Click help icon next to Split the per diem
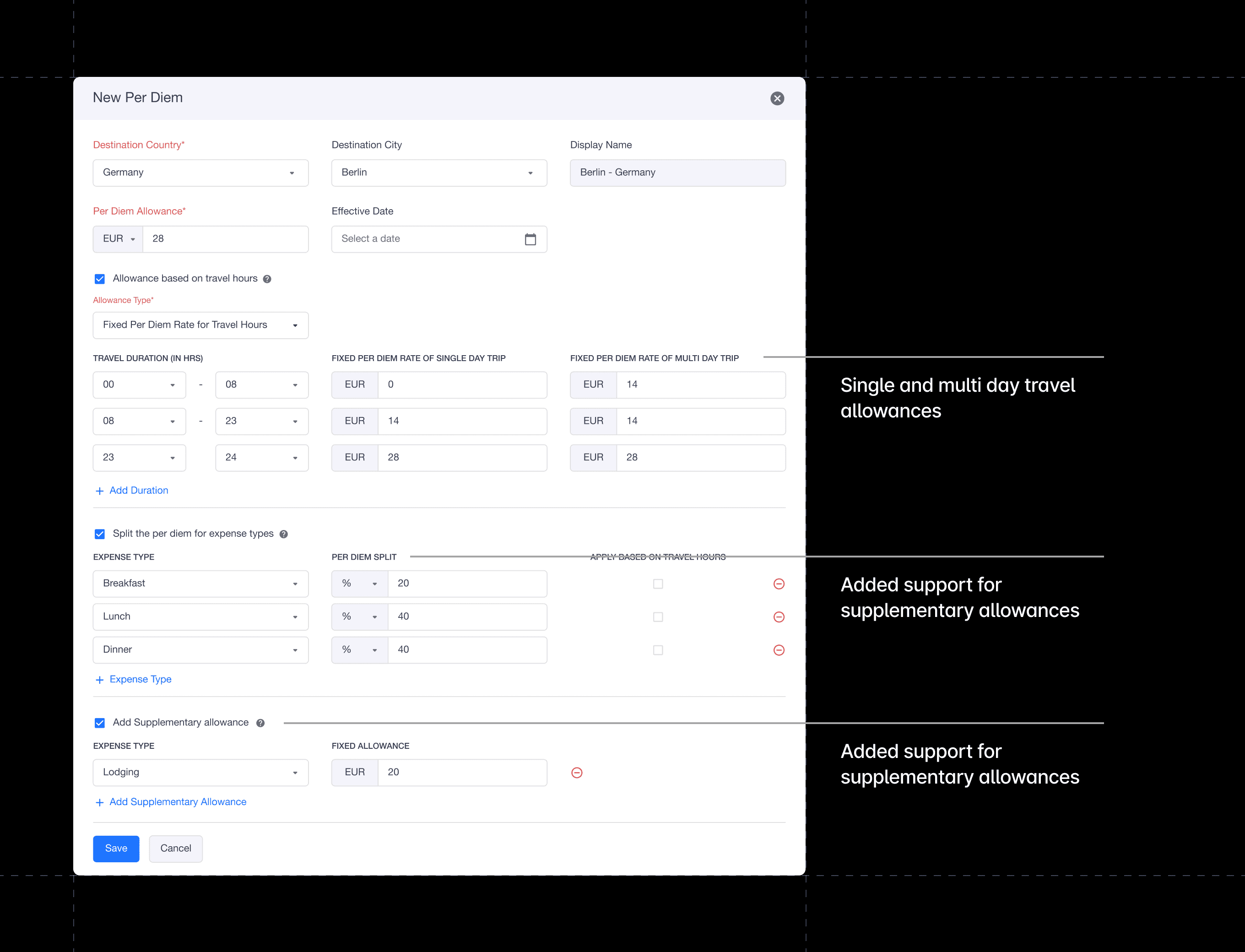1245x952 pixels. (283, 534)
